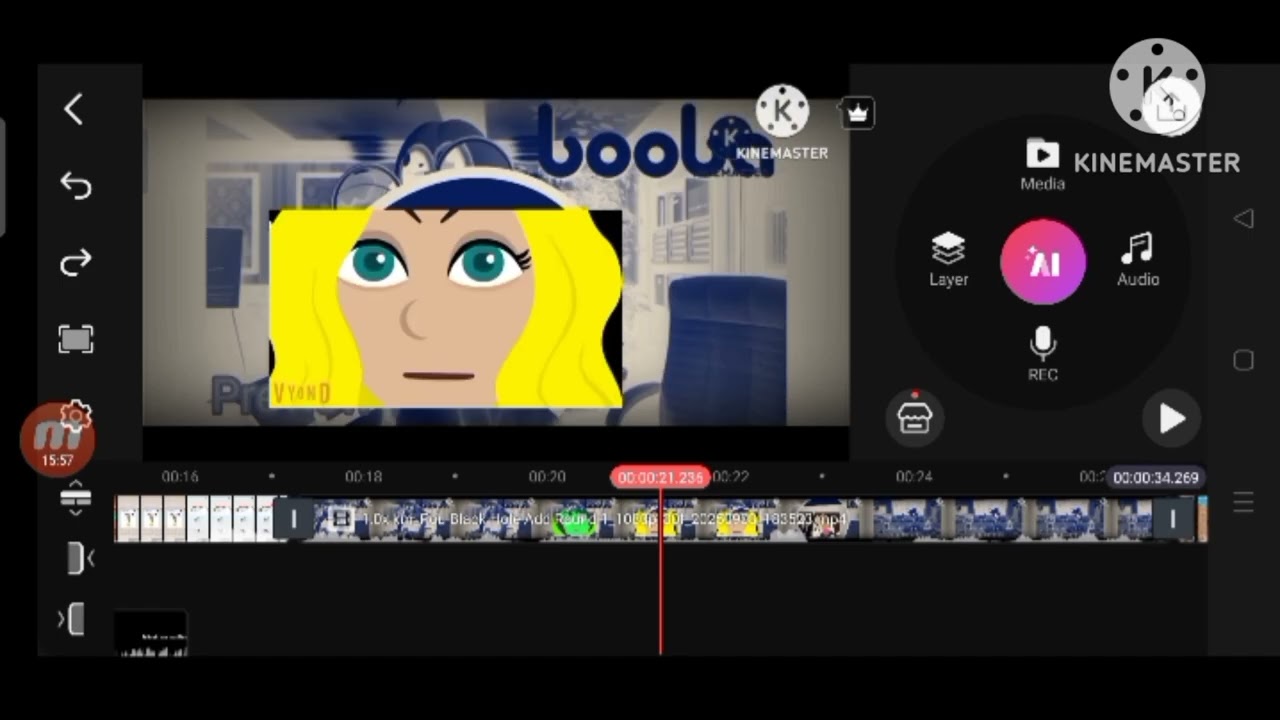The image size is (1280, 720).
Task: Tap the blonde character preview layer
Action: [x=446, y=309]
